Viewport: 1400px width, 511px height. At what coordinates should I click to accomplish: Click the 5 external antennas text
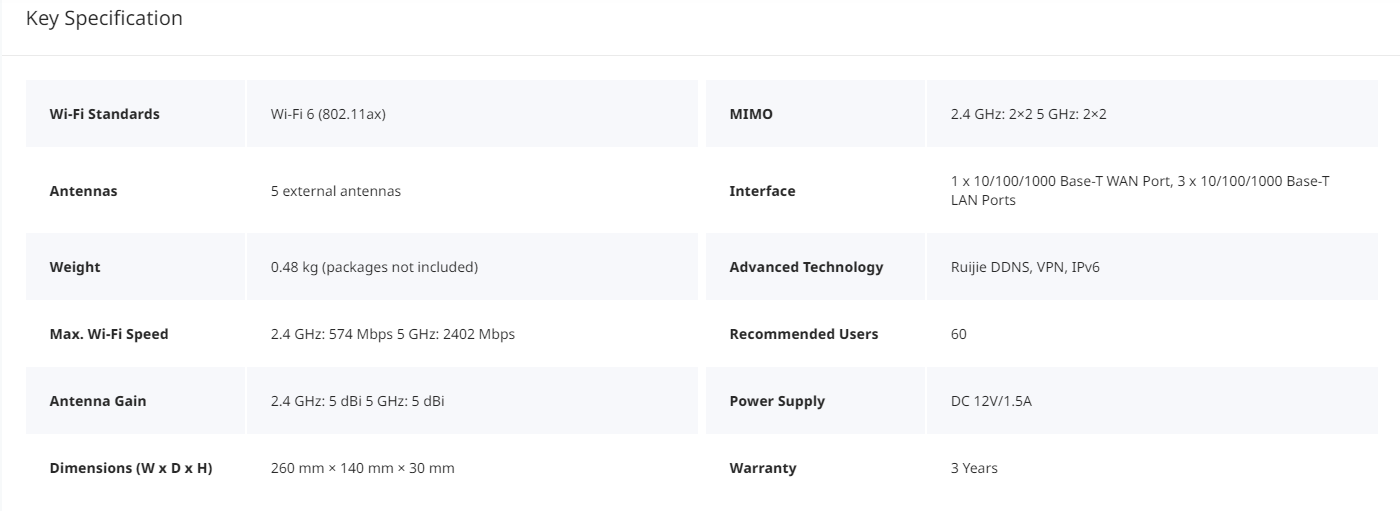pyautogui.click(x=336, y=191)
